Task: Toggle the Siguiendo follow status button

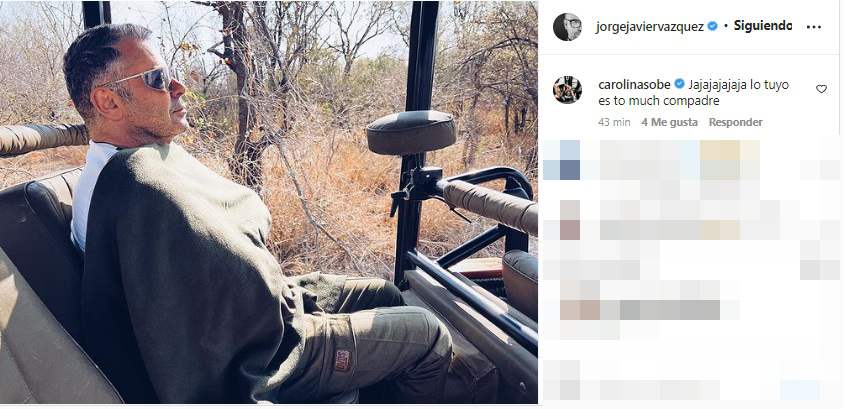Action: pos(764,26)
